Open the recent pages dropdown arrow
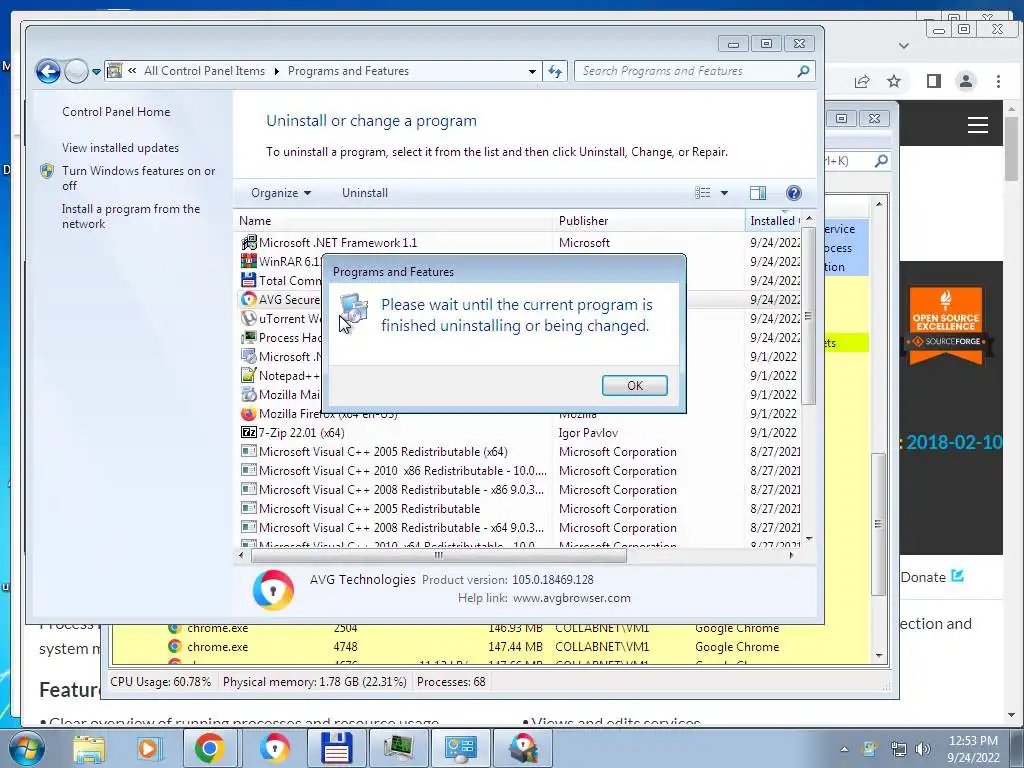1024x768 pixels. (x=97, y=71)
